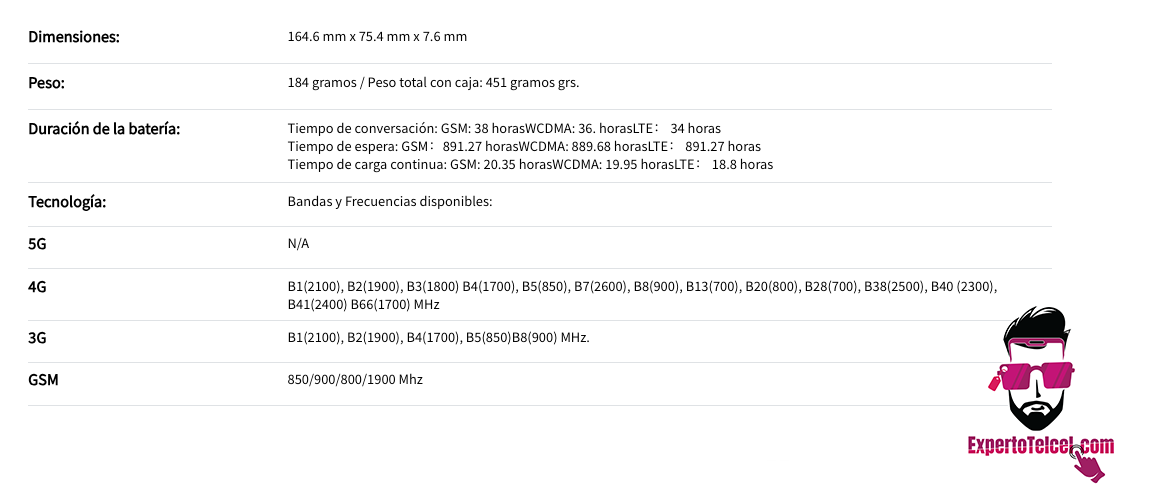Click the Tecnología row label
Image resolution: width=1149 pixels, height=503 pixels.
67,201
